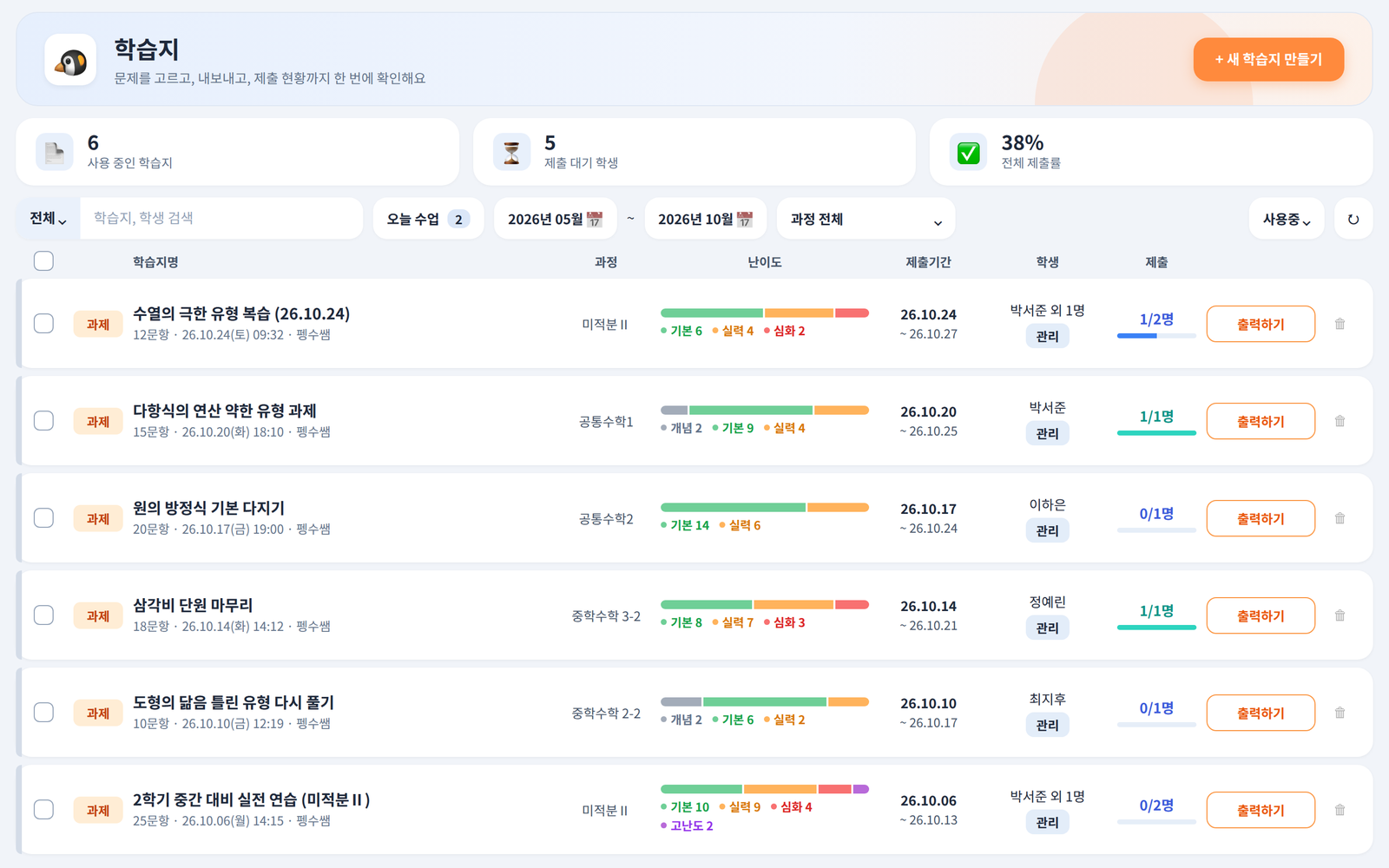This screenshot has height=868, width=1389.
Task: Click the penguin logo icon
Action: 71,60
